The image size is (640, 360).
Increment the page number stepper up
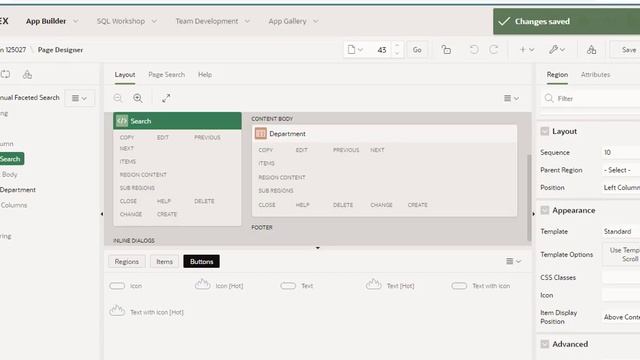(x=397, y=46)
